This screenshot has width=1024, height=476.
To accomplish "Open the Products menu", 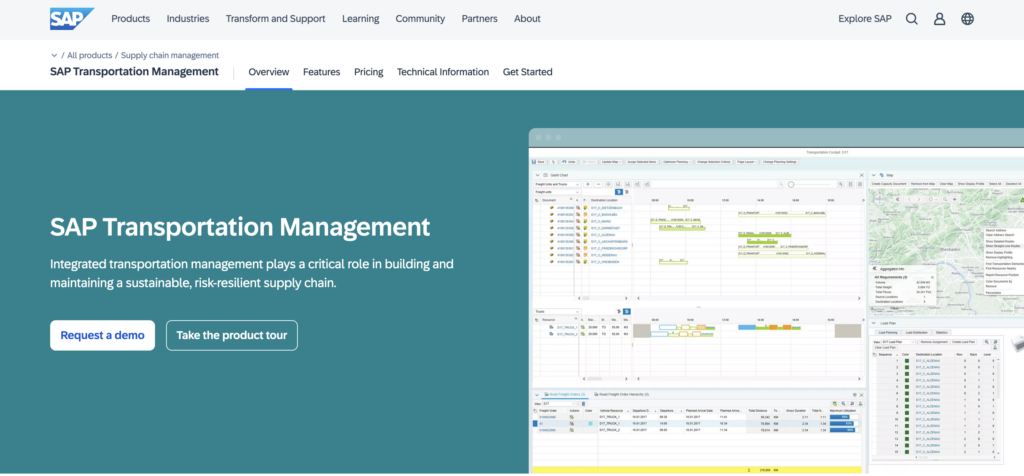I will [131, 18].
